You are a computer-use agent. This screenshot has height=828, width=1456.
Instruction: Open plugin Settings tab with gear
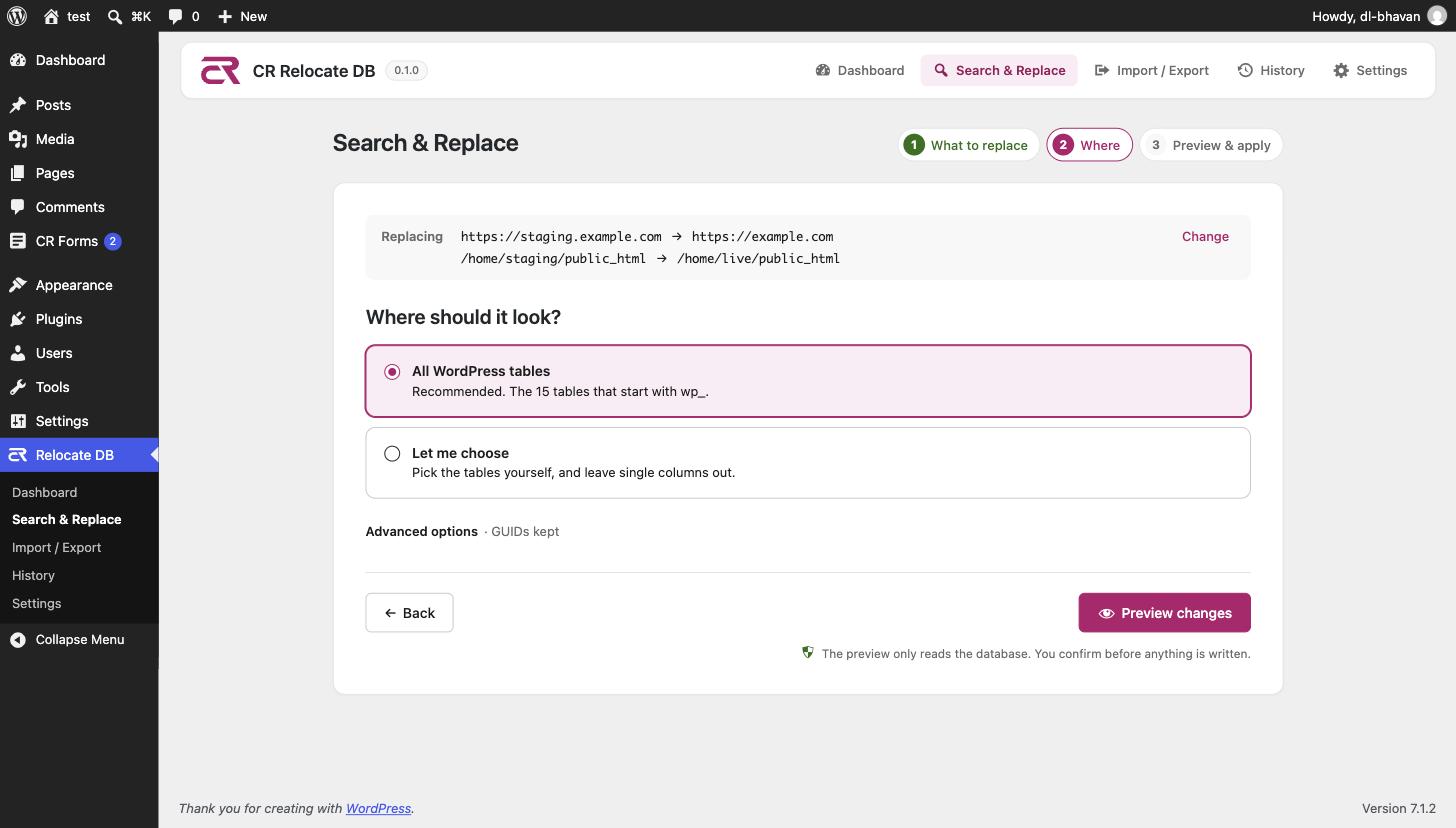pos(1370,70)
